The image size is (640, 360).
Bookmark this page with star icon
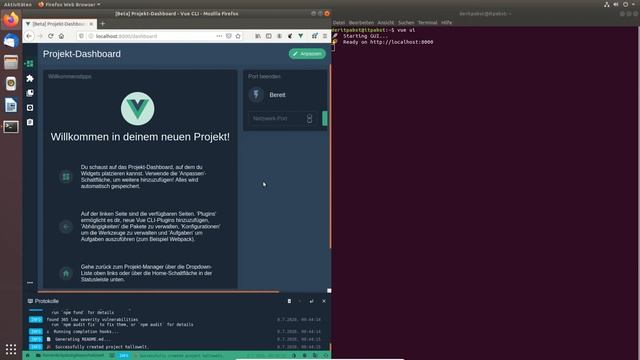tap(238, 36)
